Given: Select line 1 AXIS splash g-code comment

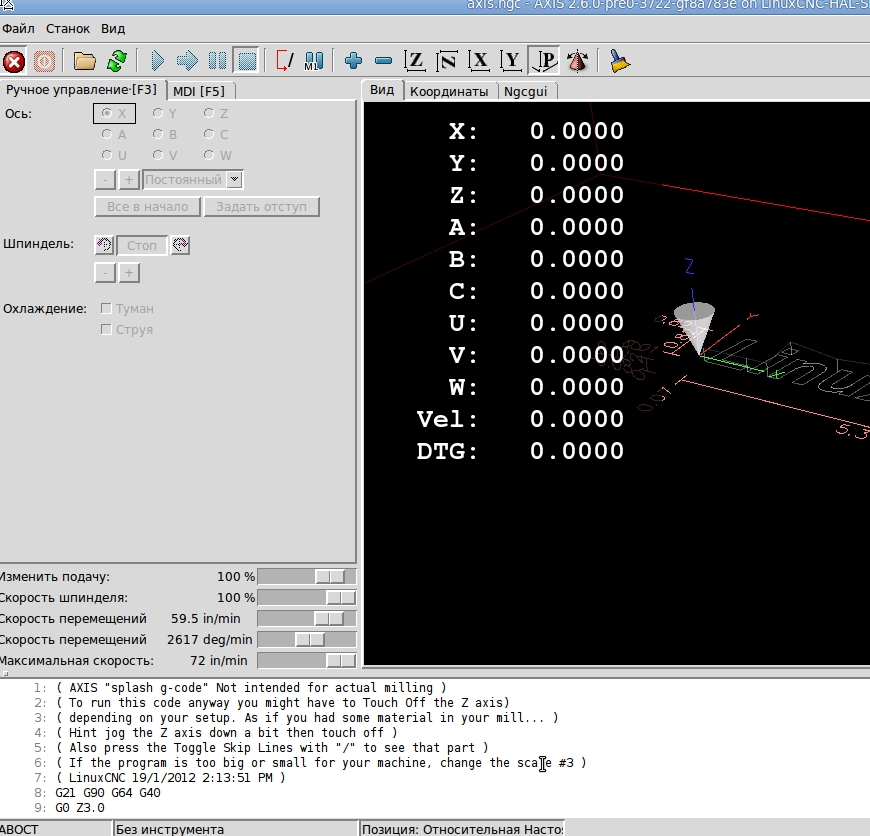Looking at the screenshot, I should point(251,688).
